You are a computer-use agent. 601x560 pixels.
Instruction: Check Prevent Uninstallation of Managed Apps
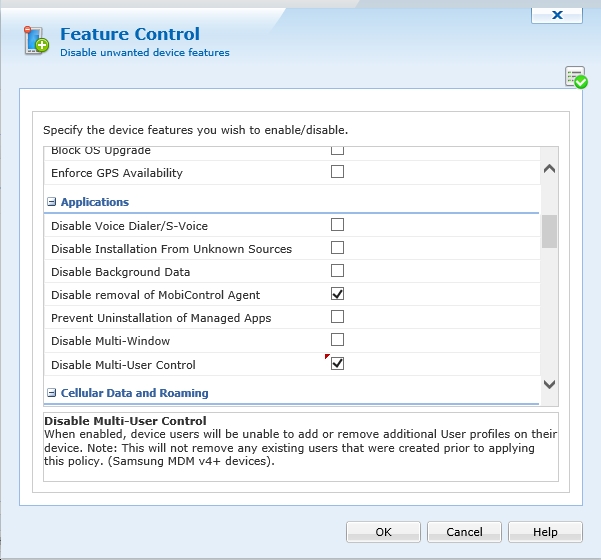pos(337,317)
